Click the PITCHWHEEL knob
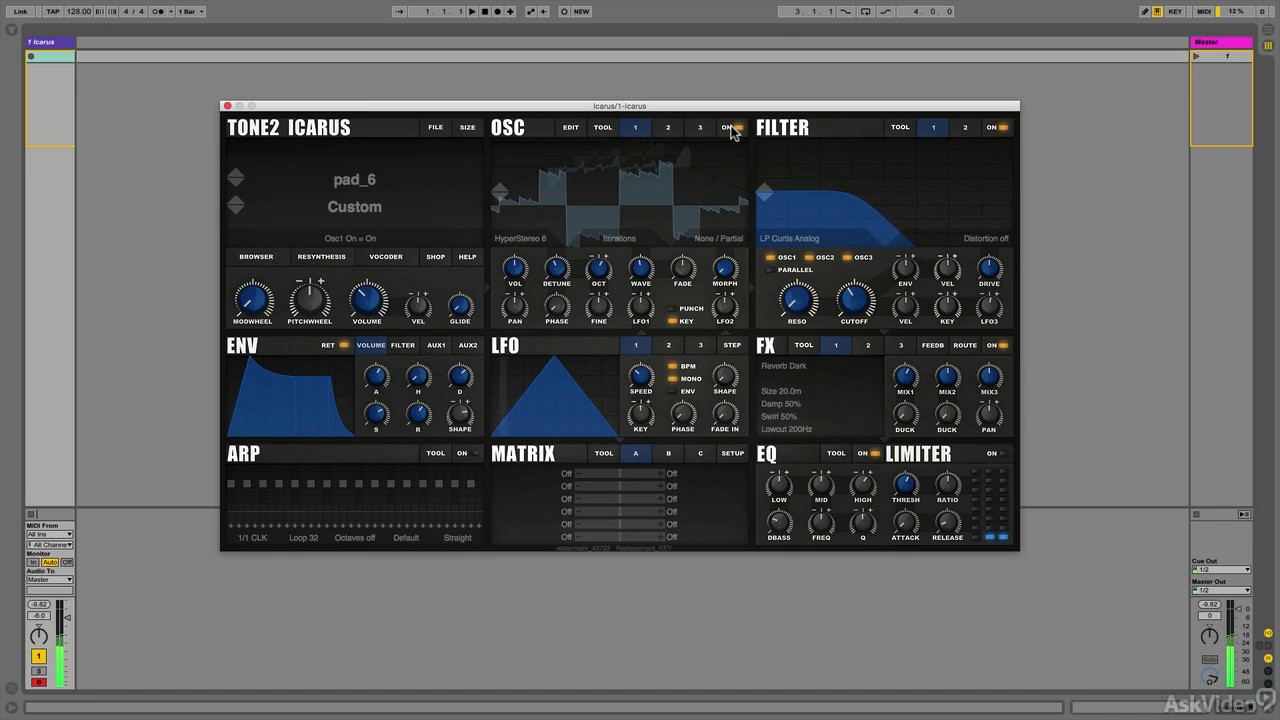 310,299
